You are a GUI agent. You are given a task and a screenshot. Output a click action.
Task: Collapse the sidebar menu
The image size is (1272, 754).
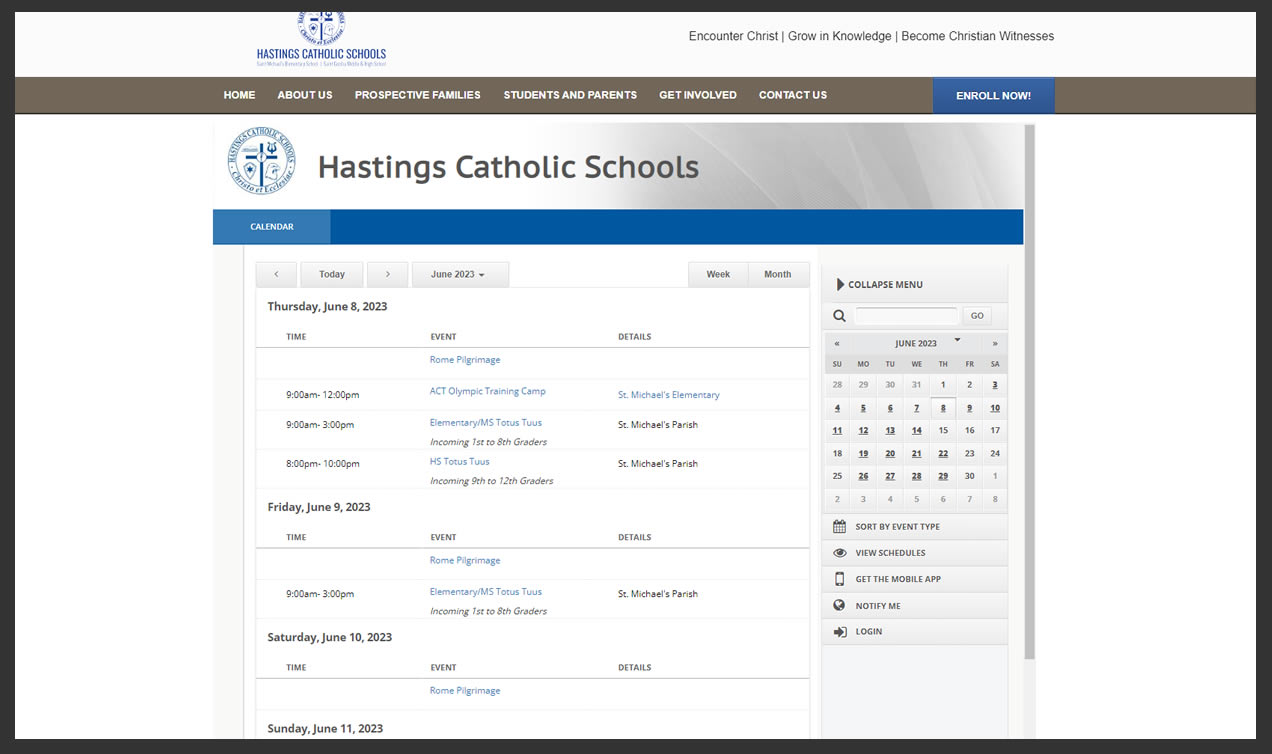[879, 285]
